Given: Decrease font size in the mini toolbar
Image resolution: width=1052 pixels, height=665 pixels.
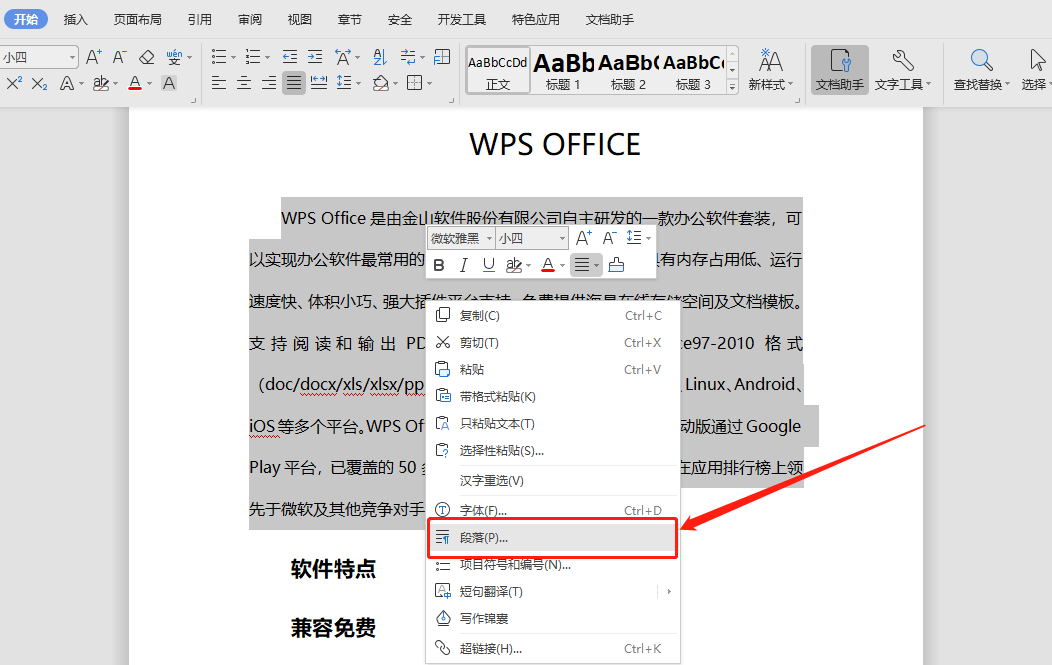Looking at the screenshot, I should [x=609, y=238].
